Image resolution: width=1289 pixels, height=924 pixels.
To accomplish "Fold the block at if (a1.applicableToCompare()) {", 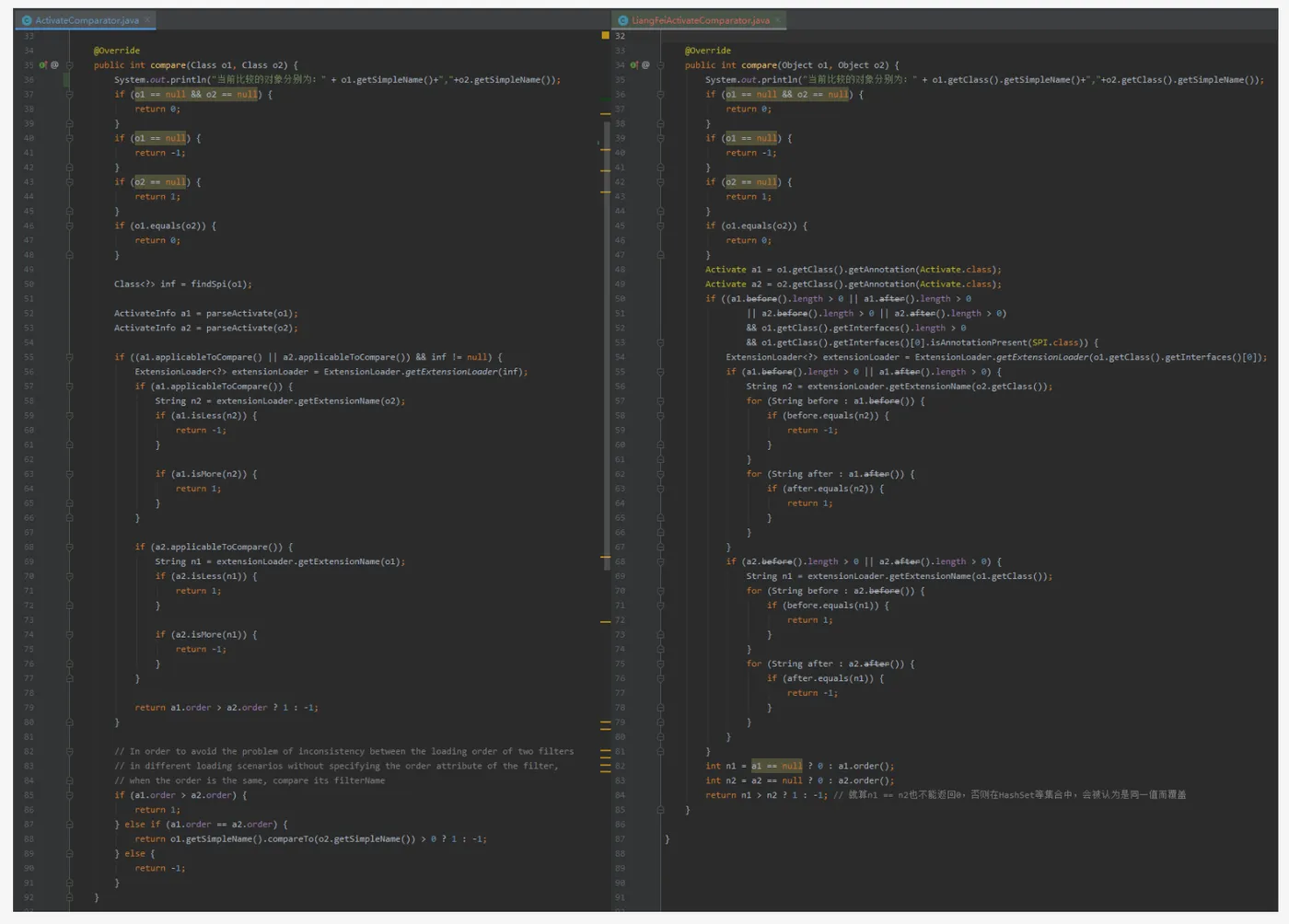I will coord(69,387).
